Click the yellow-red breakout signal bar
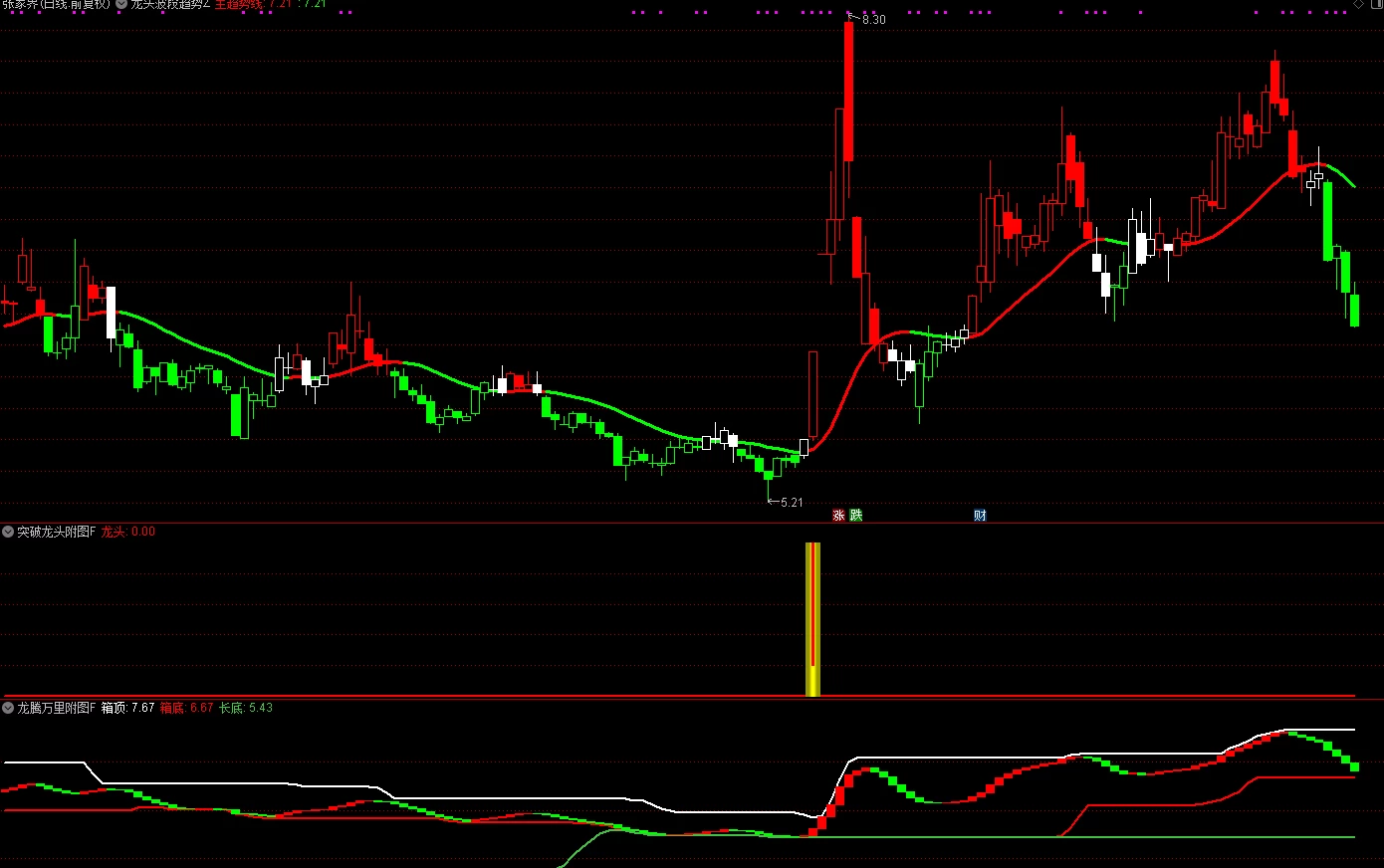Image resolution: width=1384 pixels, height=868 pixels. click(x=812, y=619)
